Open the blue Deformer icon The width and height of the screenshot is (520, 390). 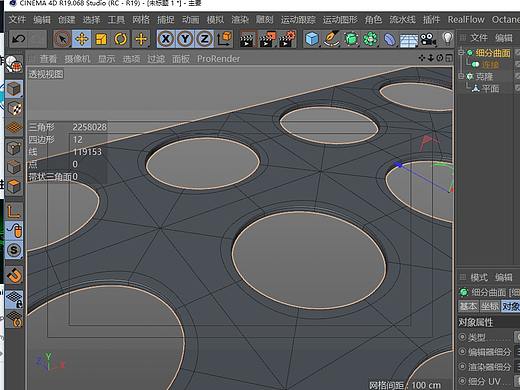(389, 40)
